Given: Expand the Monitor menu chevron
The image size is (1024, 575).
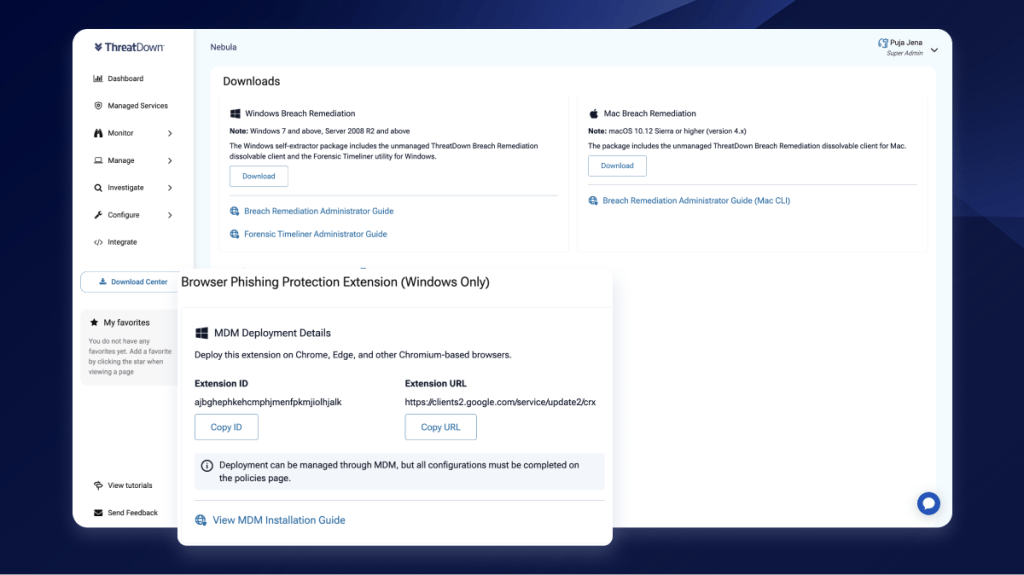Looking at the screenshot, I should [x=170, y=133].
